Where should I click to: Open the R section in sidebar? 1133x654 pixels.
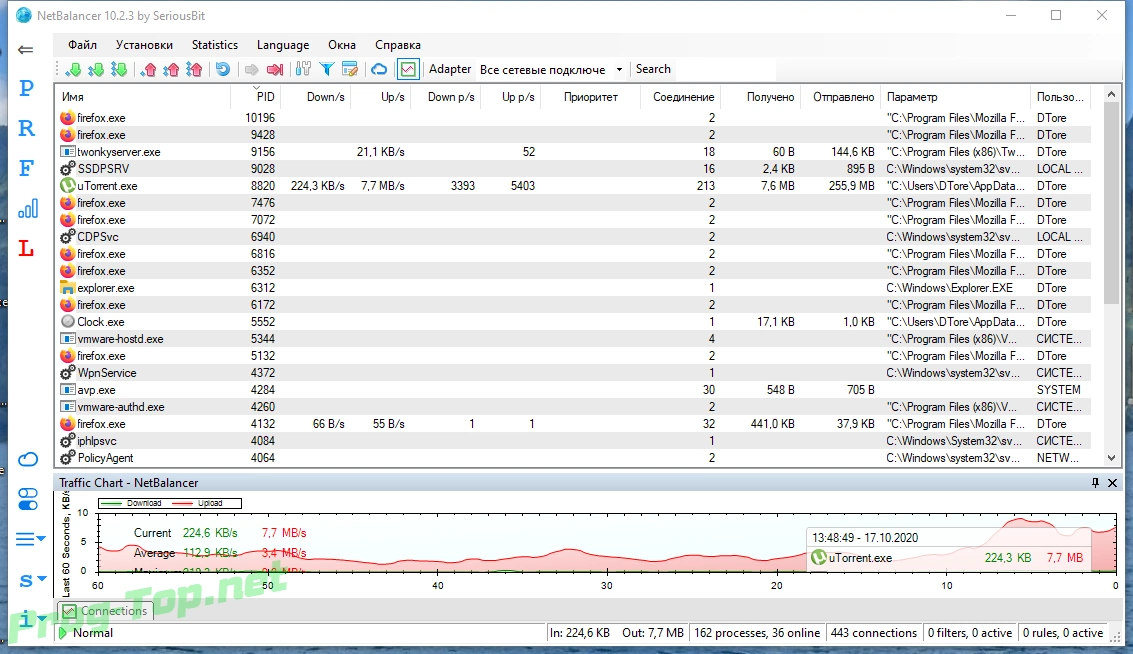(x=26, y=129)
